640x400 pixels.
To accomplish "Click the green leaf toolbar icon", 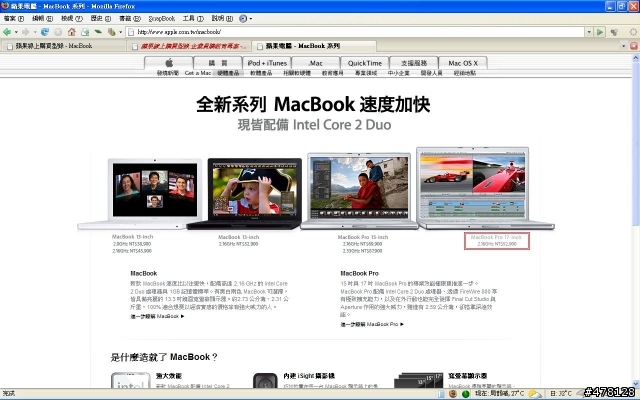I will click(x=98, y=31).
